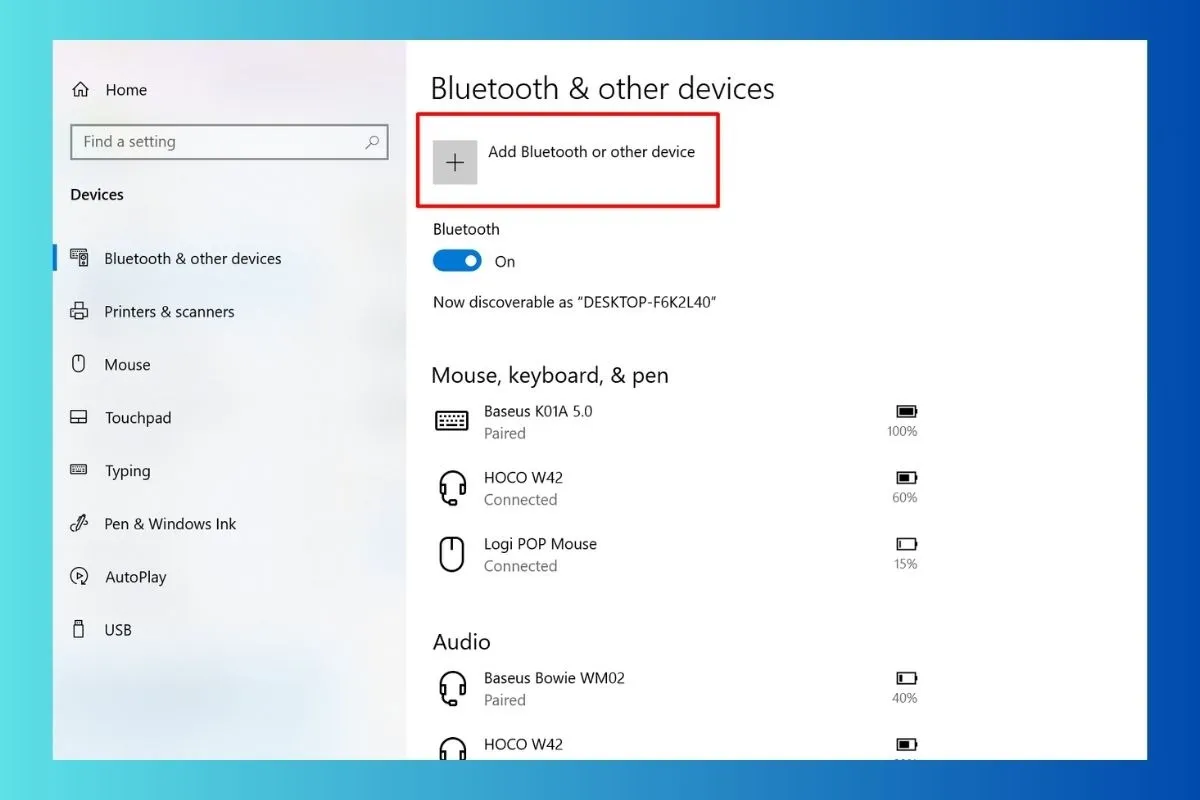1200x800 pixels.
Task: Open Printers & scanners via its printer icon
Action: tap(80, 311)
